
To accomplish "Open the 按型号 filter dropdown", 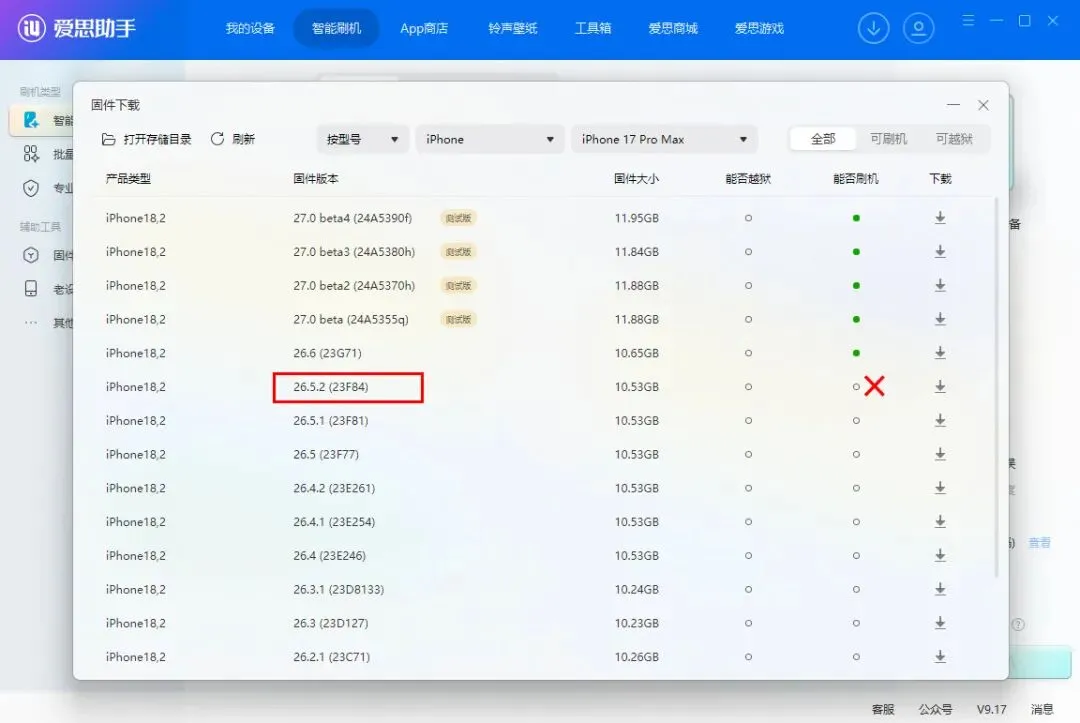I will [362, 139].
